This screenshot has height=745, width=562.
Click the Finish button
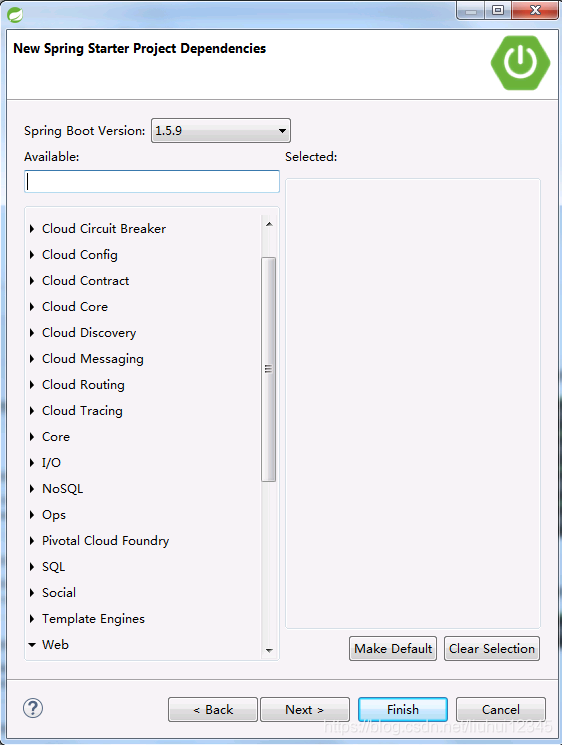click(x=403, y=709)
